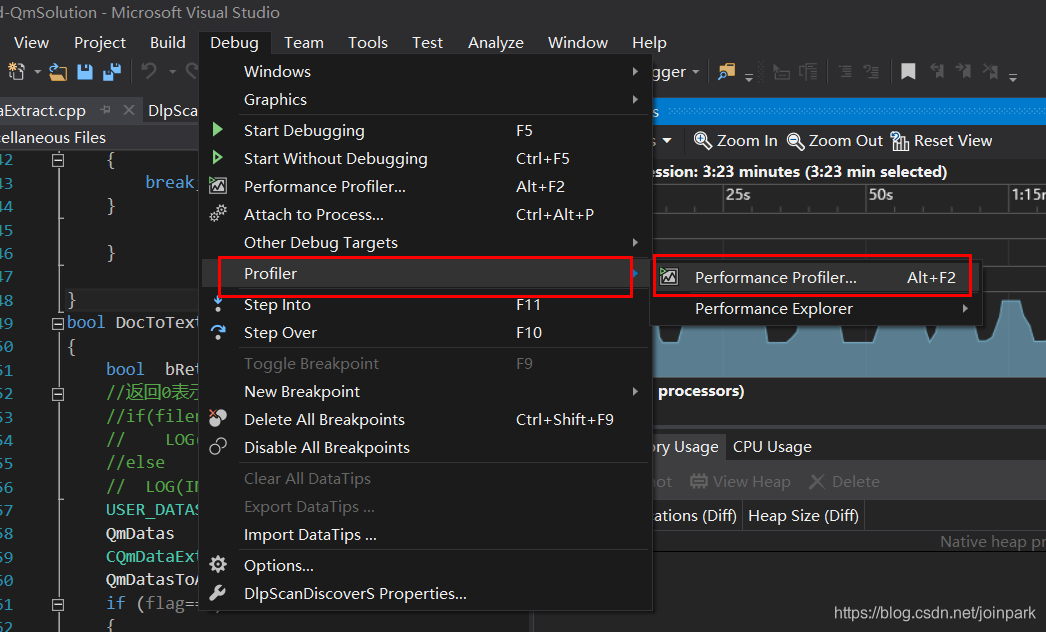This screenshot has height=632, width=1046.
Task: Click the Properties wrench icon
Action: coord(218,593)
